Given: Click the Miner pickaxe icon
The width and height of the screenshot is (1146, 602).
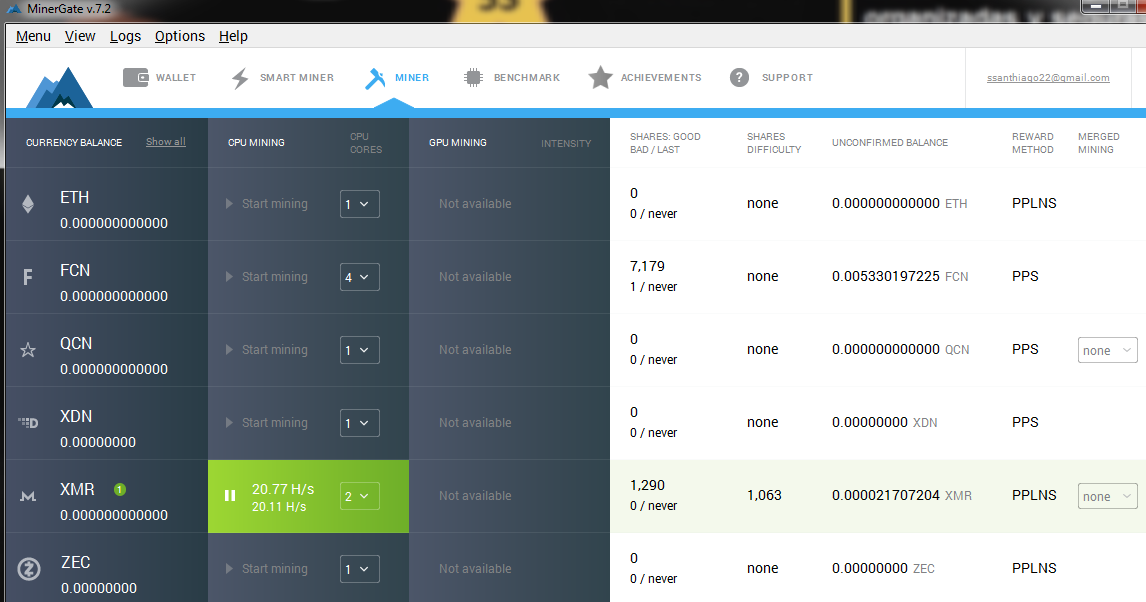Looking at the screenshot, I should [x=375, y=78].
